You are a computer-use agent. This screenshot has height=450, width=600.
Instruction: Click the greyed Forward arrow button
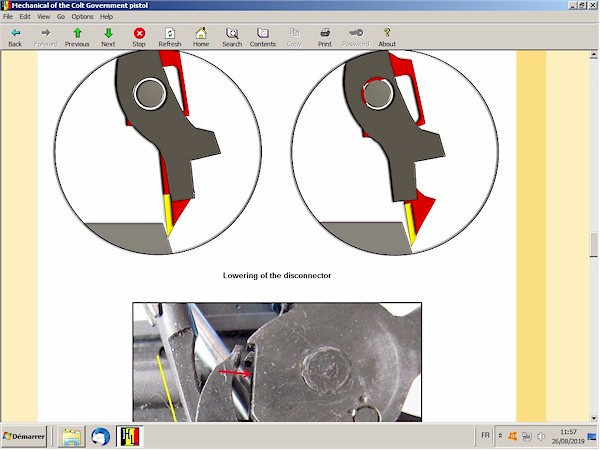[x=46, y=37]
